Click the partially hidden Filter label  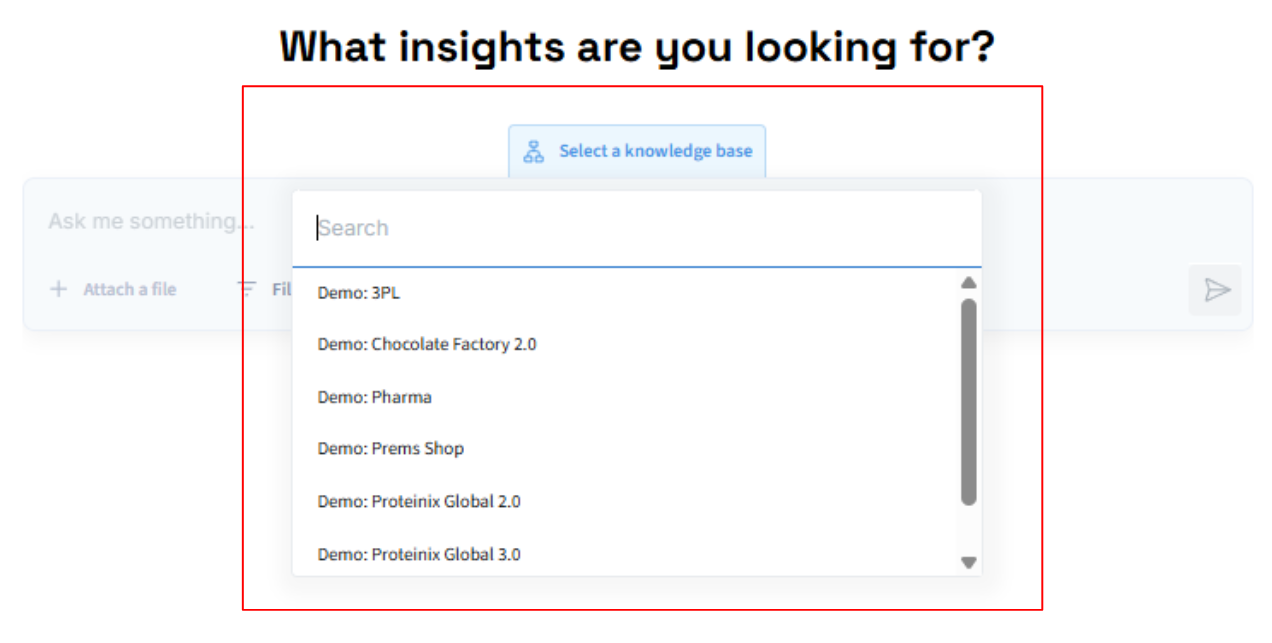tap(281, 290)
